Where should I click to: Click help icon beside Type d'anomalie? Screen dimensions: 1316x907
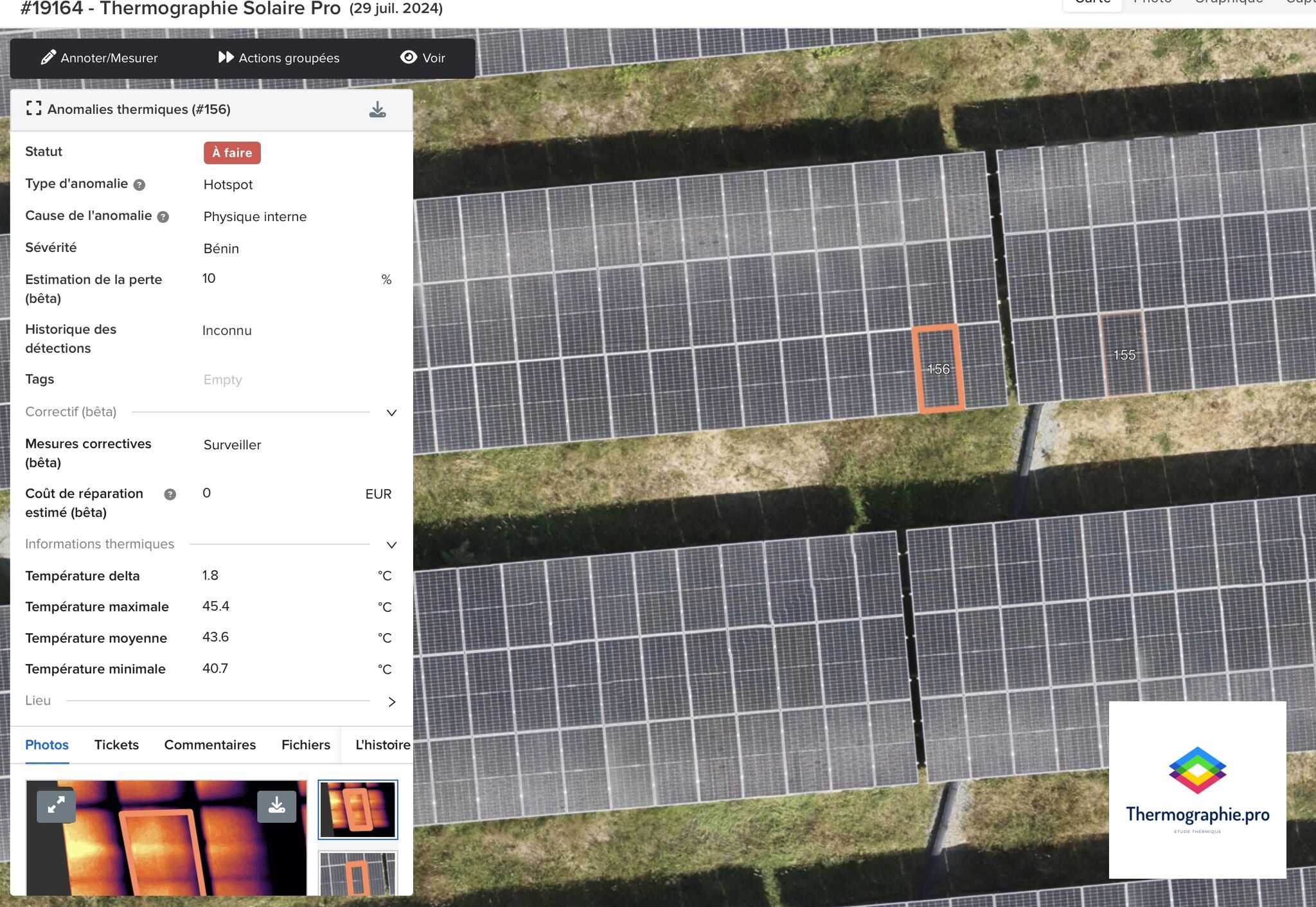coord(139,185)
